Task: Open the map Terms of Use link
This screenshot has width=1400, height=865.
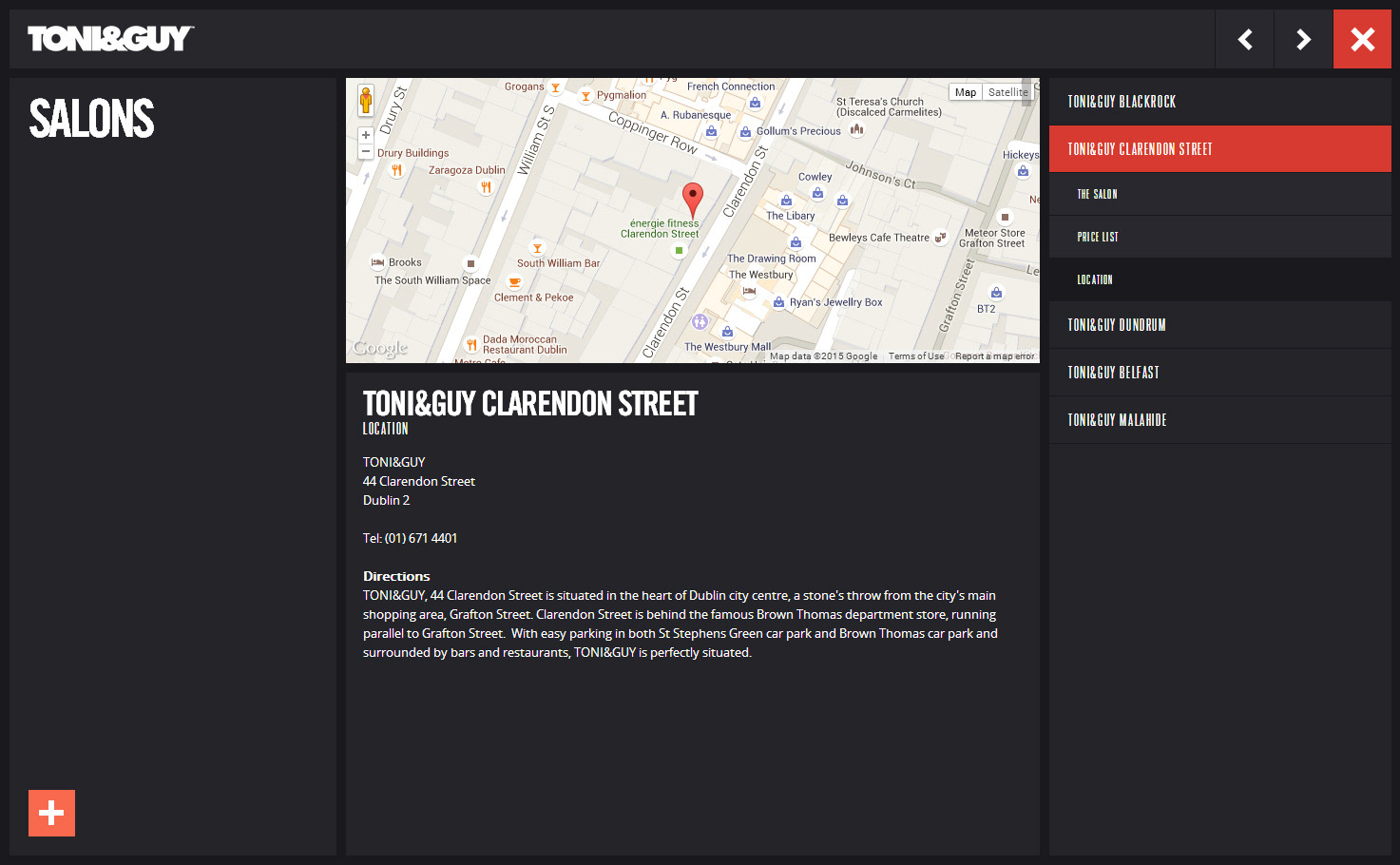Action: (x=916, y=356)
